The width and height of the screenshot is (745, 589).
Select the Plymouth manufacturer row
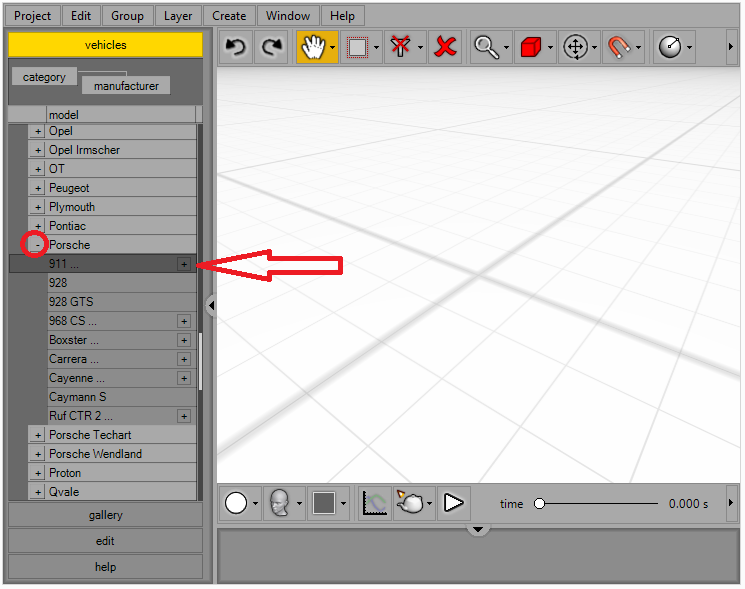coord(112,207)
